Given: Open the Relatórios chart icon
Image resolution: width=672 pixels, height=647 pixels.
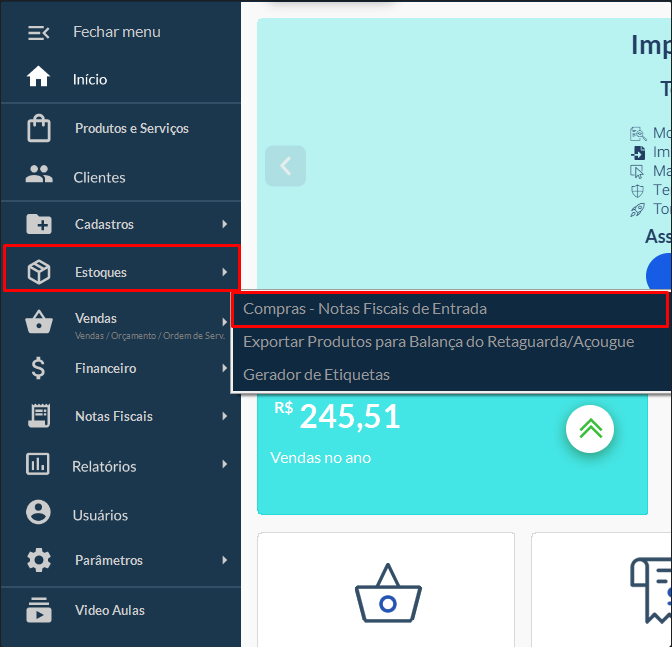Looking at the screenshot, I should pyautogui.click(x=38, y=465).
